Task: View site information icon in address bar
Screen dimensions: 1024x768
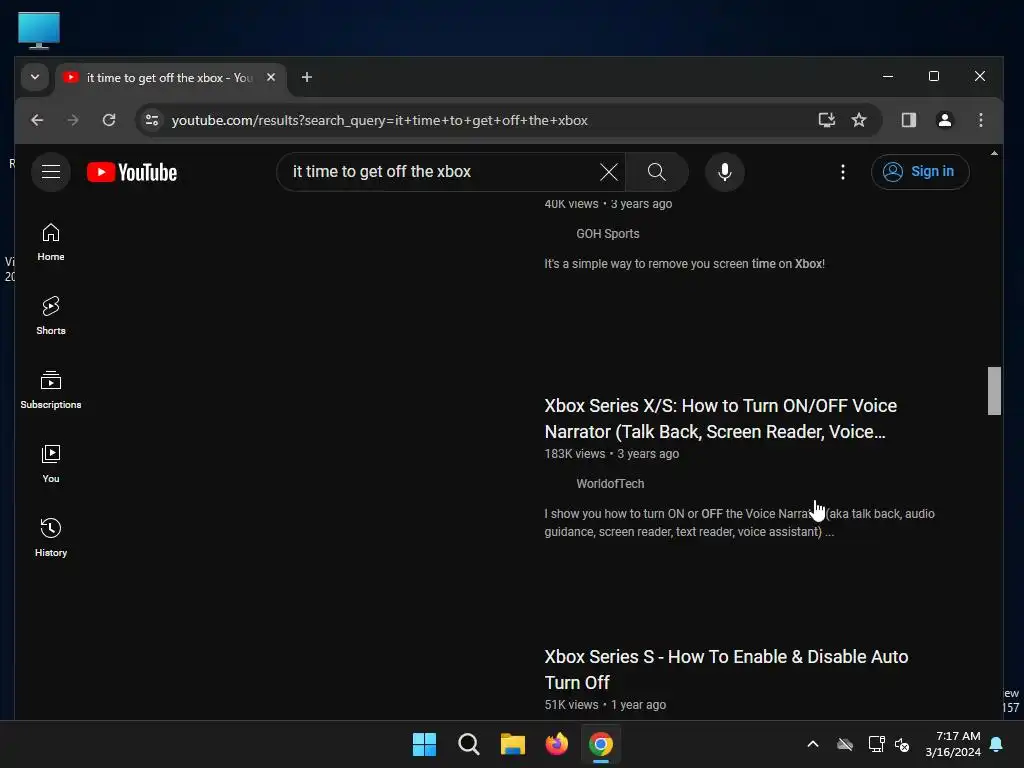Action: 152,120
